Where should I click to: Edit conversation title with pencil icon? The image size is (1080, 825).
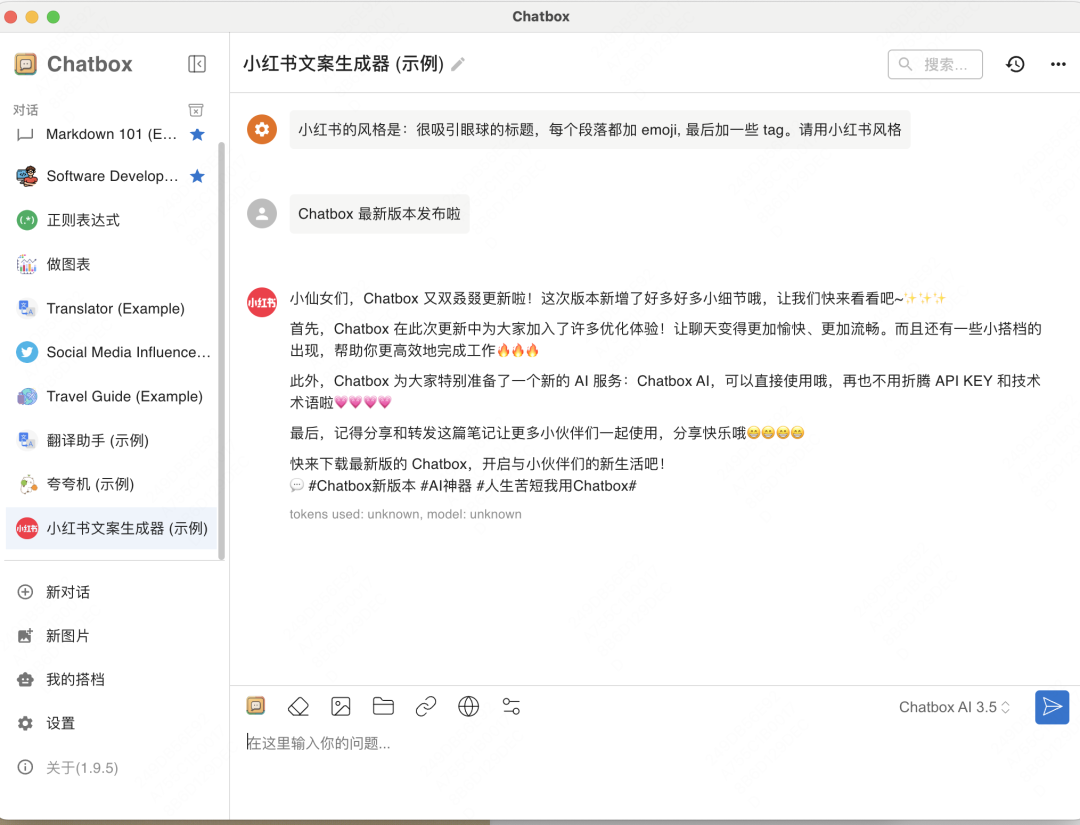point(458,64)
